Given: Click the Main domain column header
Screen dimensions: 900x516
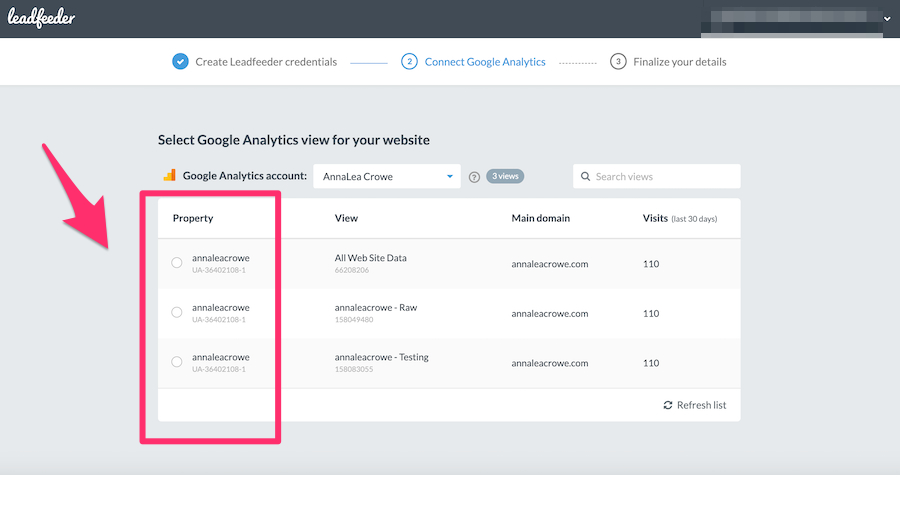Looking at the screenshot, I should [541, 218].
